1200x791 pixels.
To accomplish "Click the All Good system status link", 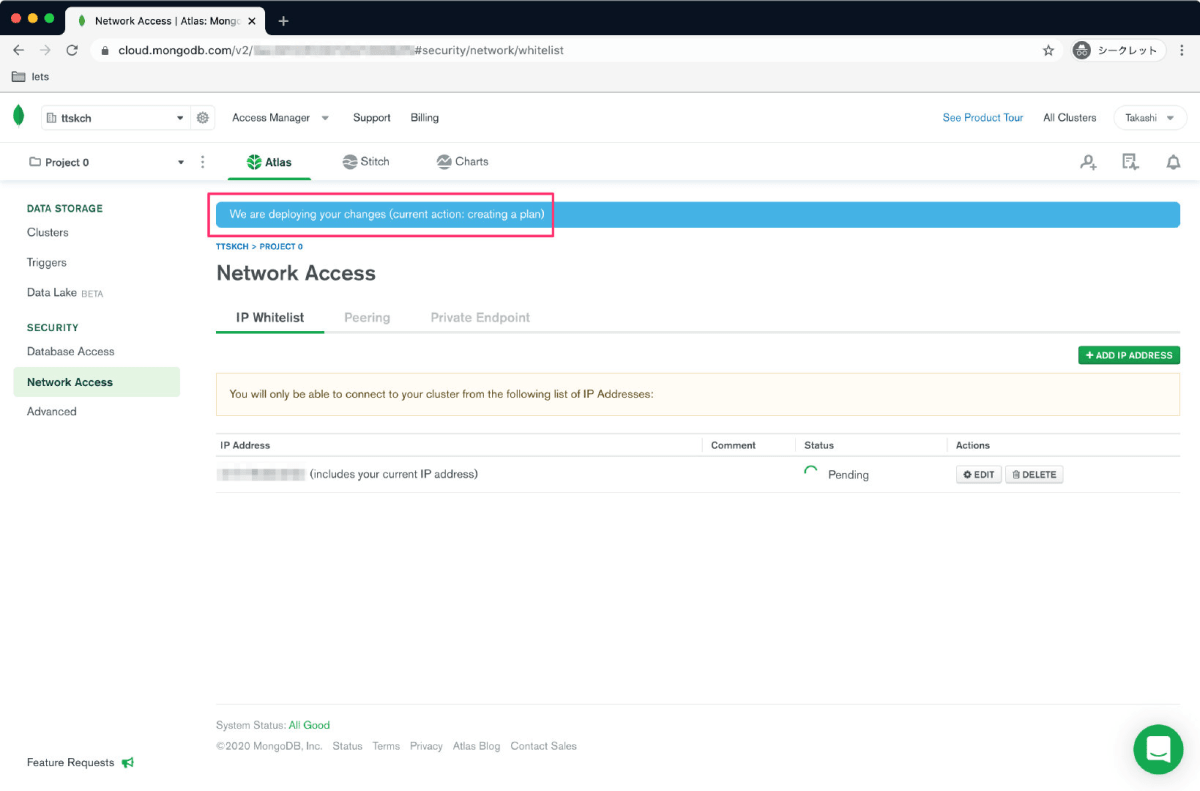I will tap(309, 725).
